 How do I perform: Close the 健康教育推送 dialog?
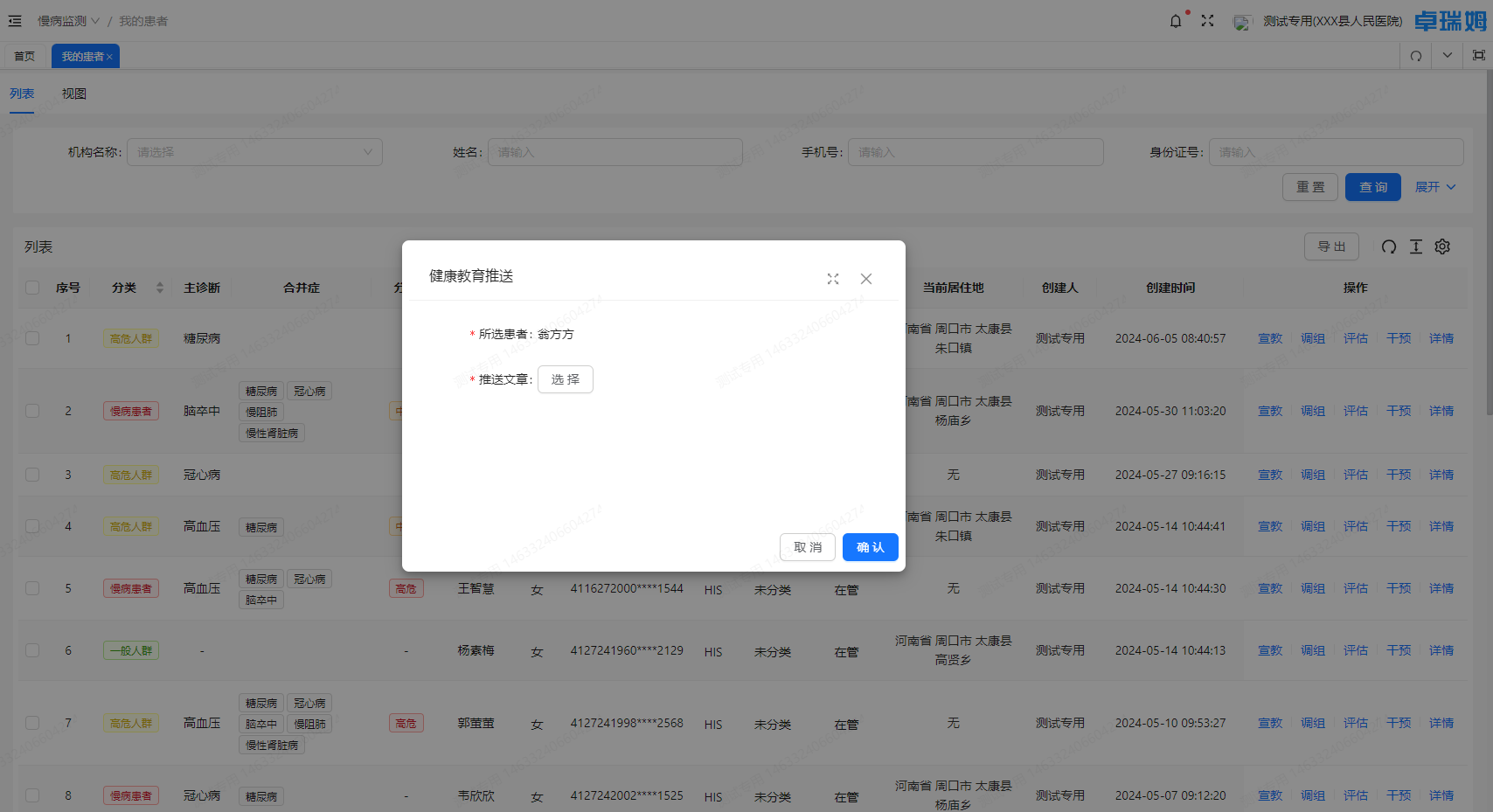point(866,279)
